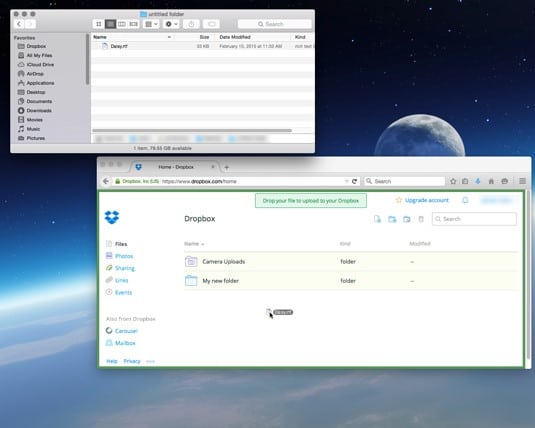Go forward in Finder window

coord(30,24)
